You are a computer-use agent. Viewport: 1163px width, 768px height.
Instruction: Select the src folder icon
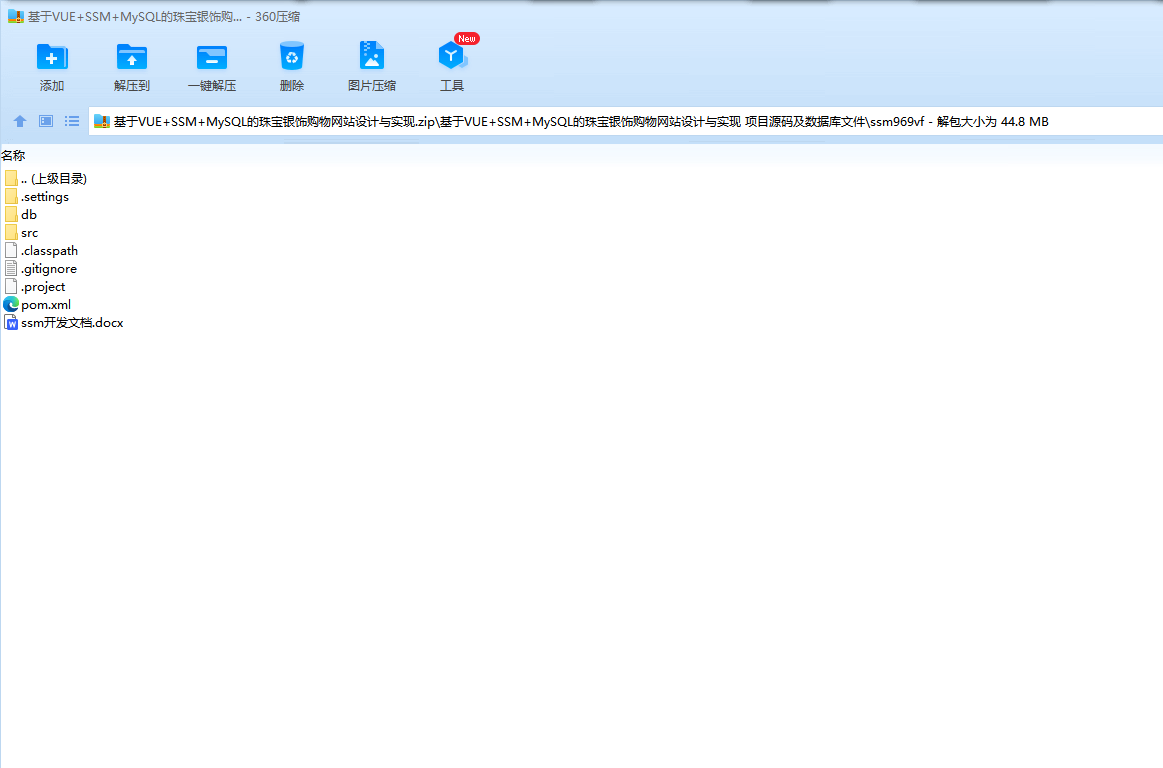coord(11,232)
